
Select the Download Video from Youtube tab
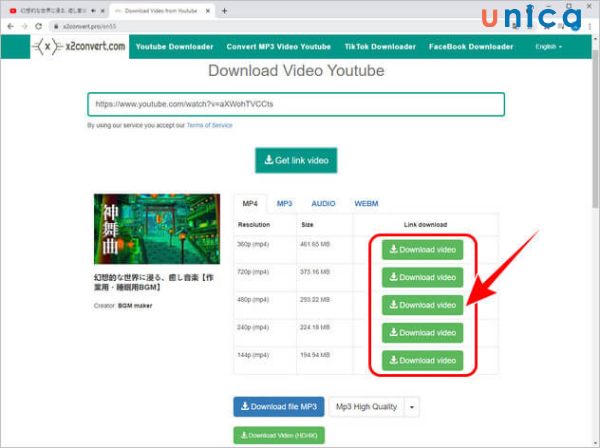coord(161,11)
